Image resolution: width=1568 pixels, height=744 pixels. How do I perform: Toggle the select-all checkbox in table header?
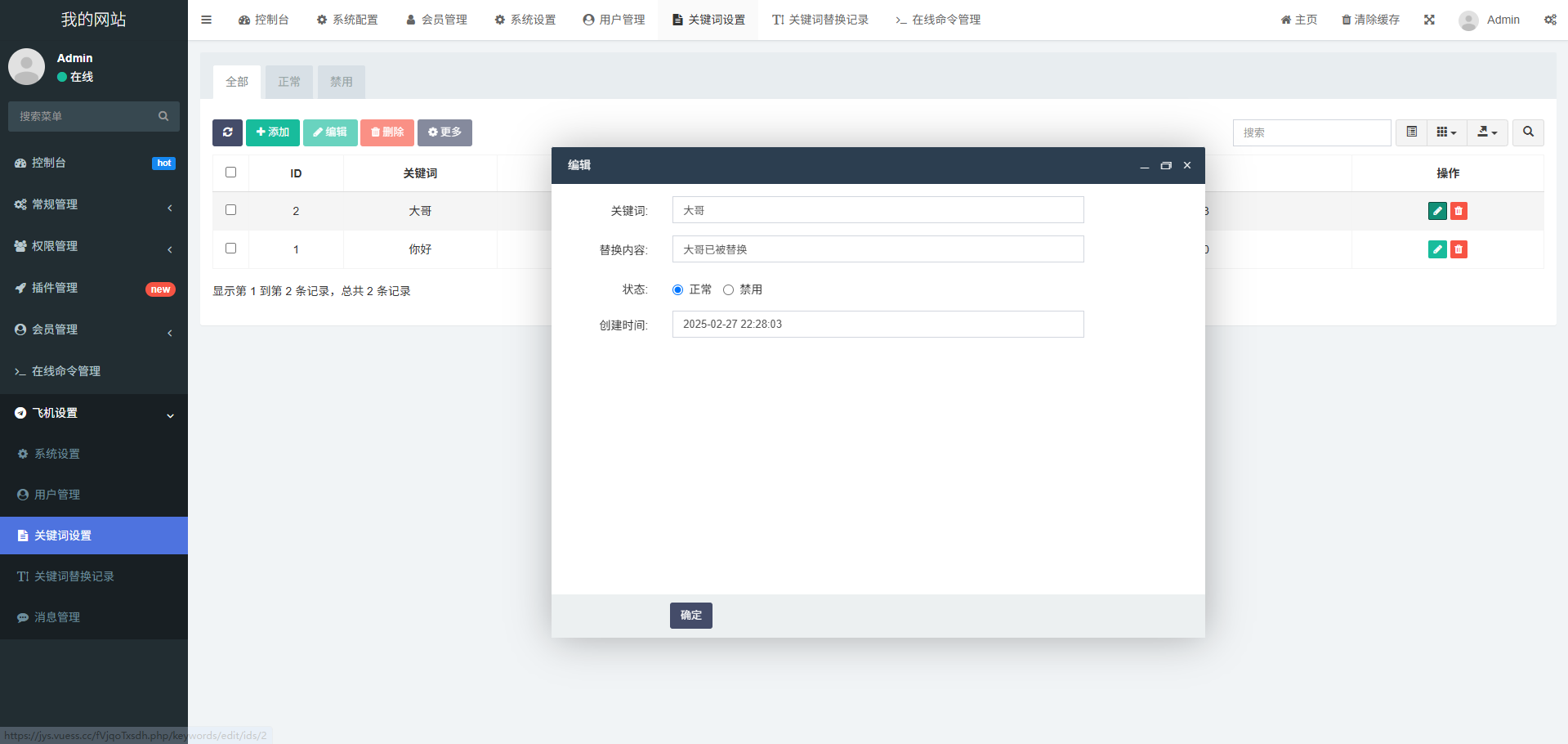(230, 172)
